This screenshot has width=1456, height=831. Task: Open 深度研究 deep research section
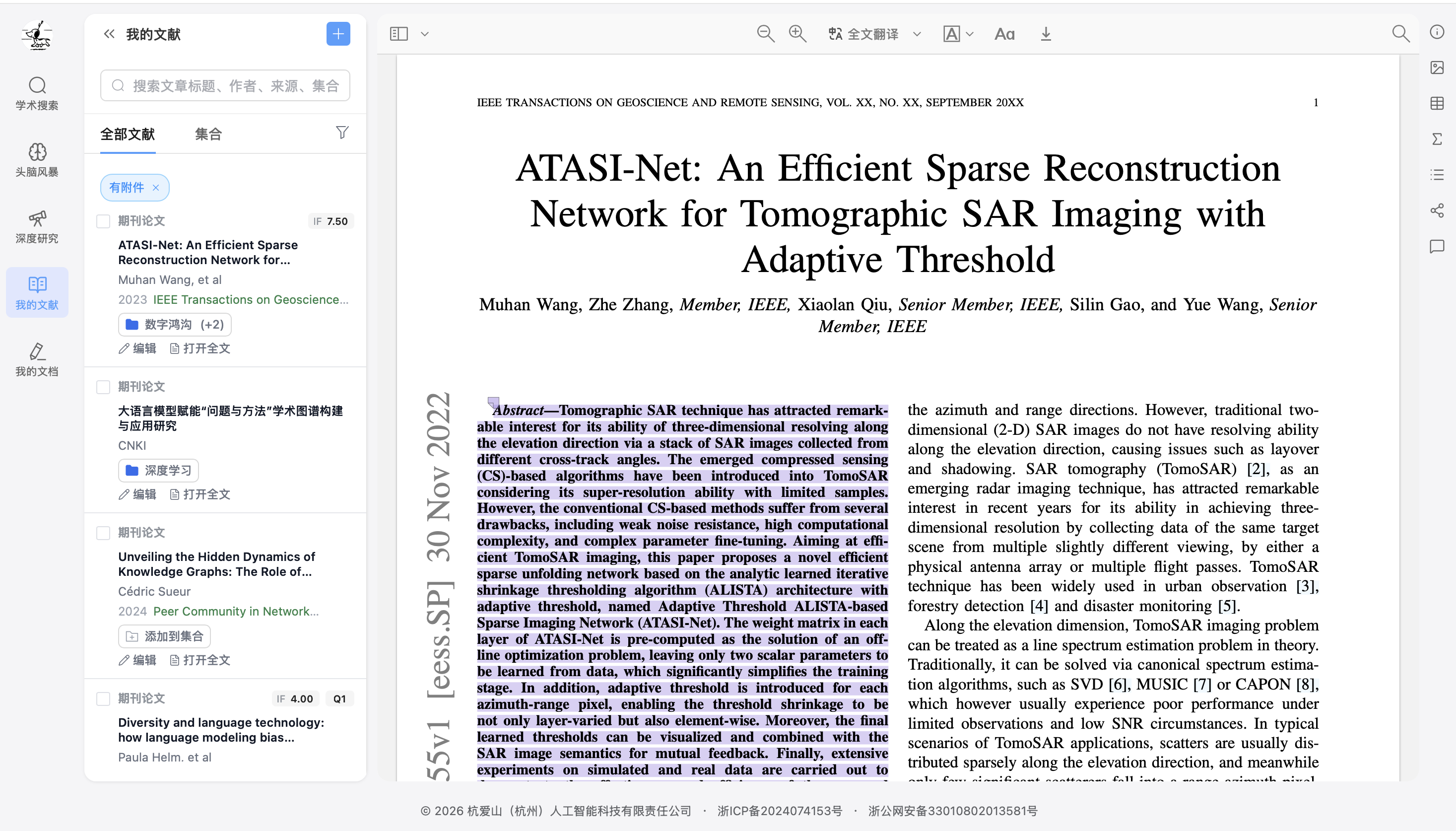coord(37,227)
